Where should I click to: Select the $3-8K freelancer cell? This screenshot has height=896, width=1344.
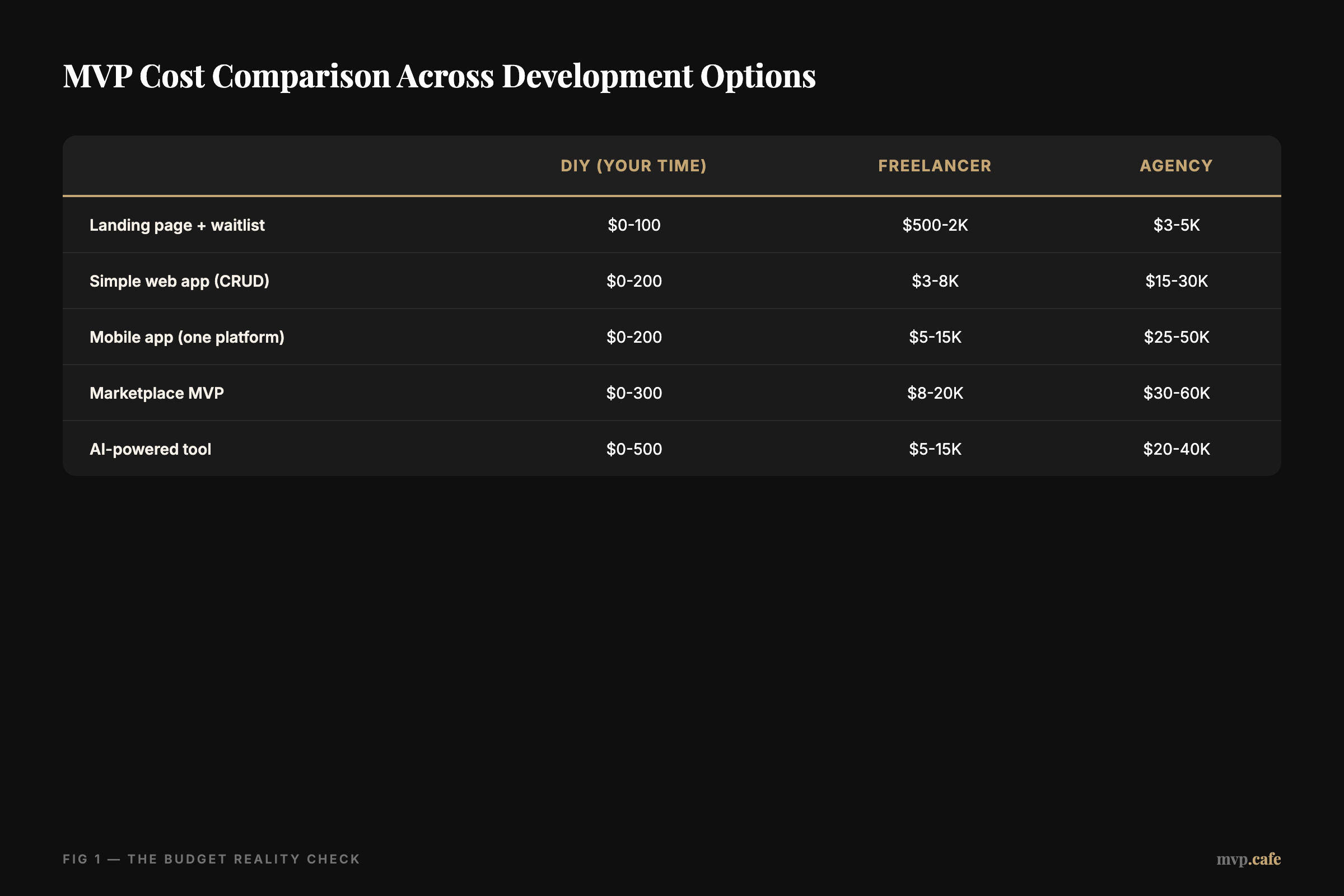click(934, 281)
